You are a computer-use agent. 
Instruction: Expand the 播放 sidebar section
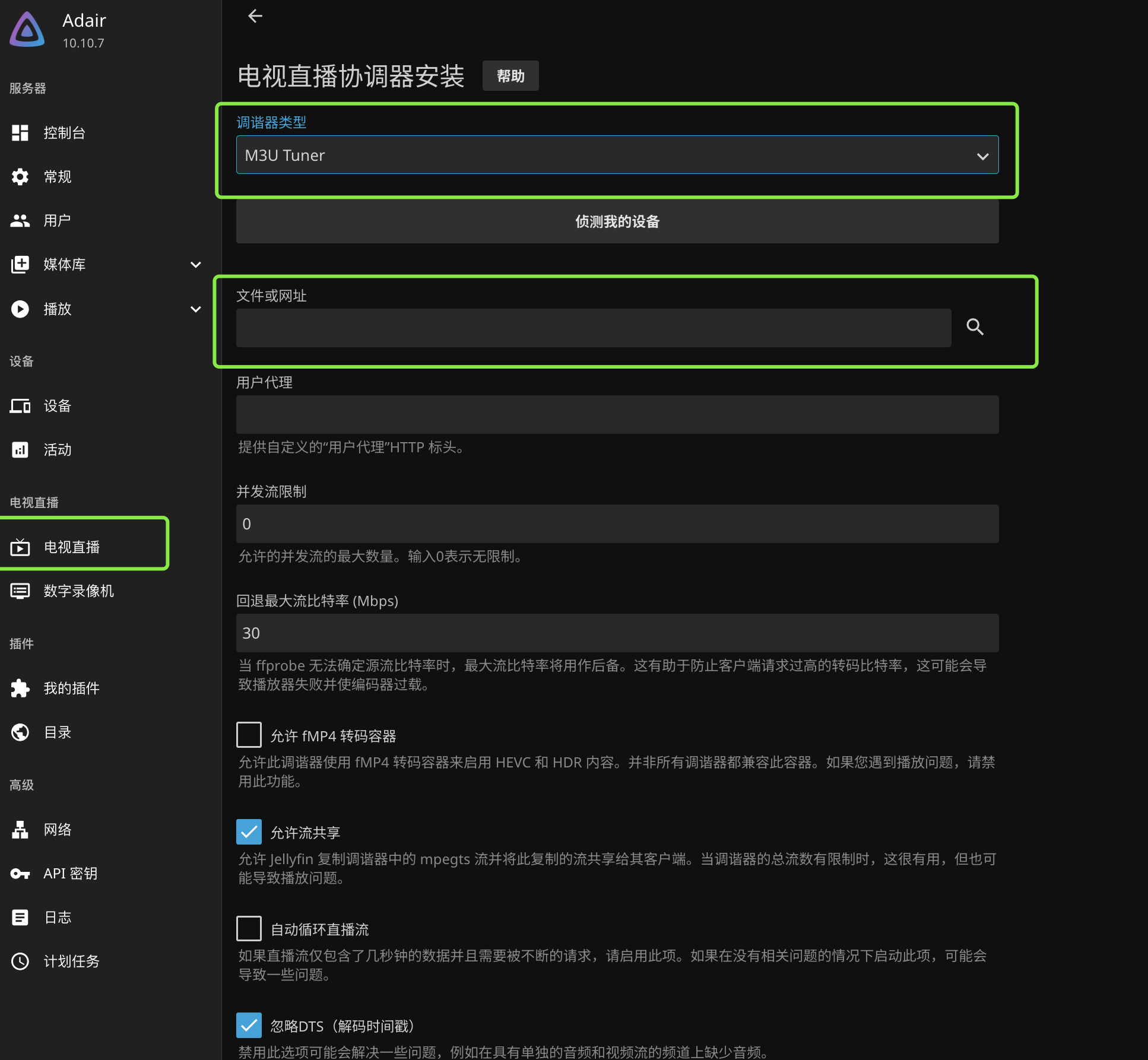[x=195, y=309]
